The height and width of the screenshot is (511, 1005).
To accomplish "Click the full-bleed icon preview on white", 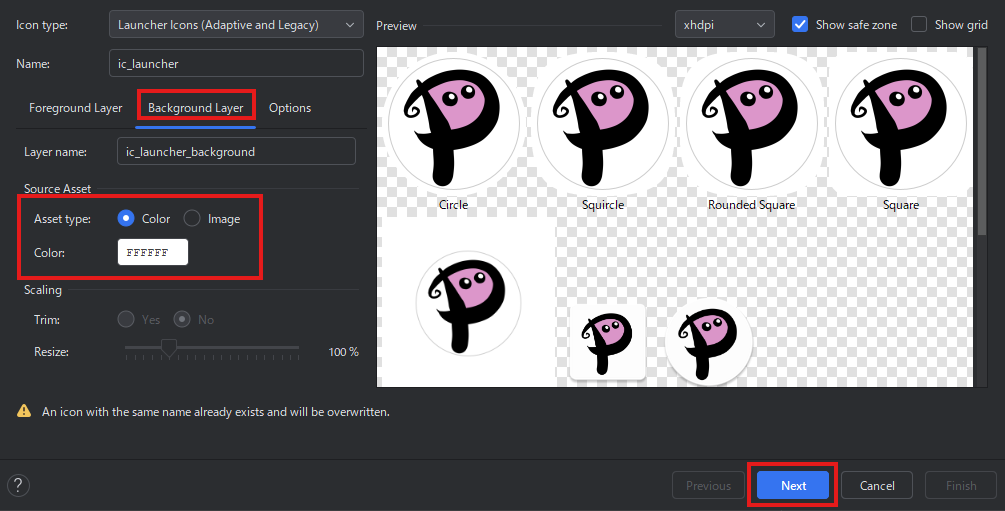I will coord(468,303).
